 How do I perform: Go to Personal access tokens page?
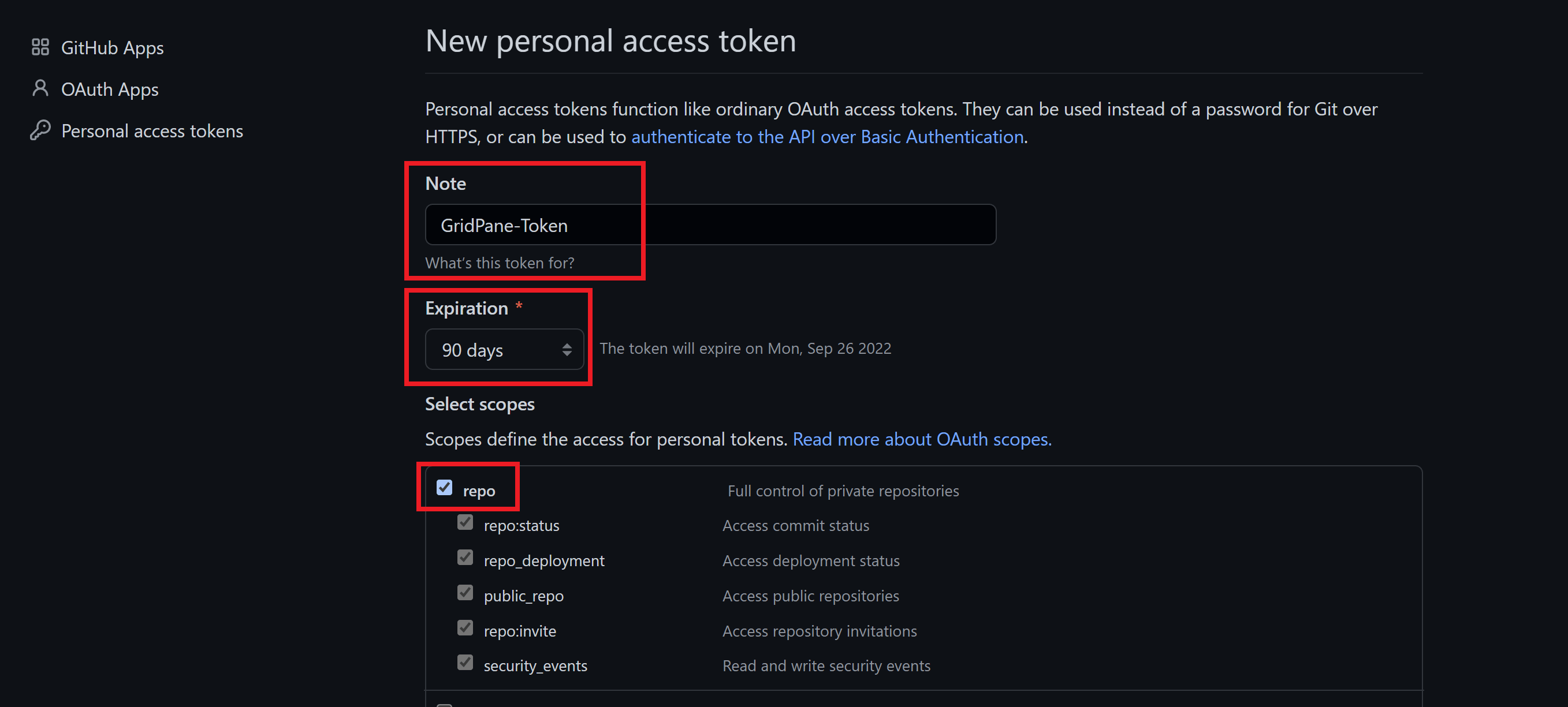[x=151, y=131]
